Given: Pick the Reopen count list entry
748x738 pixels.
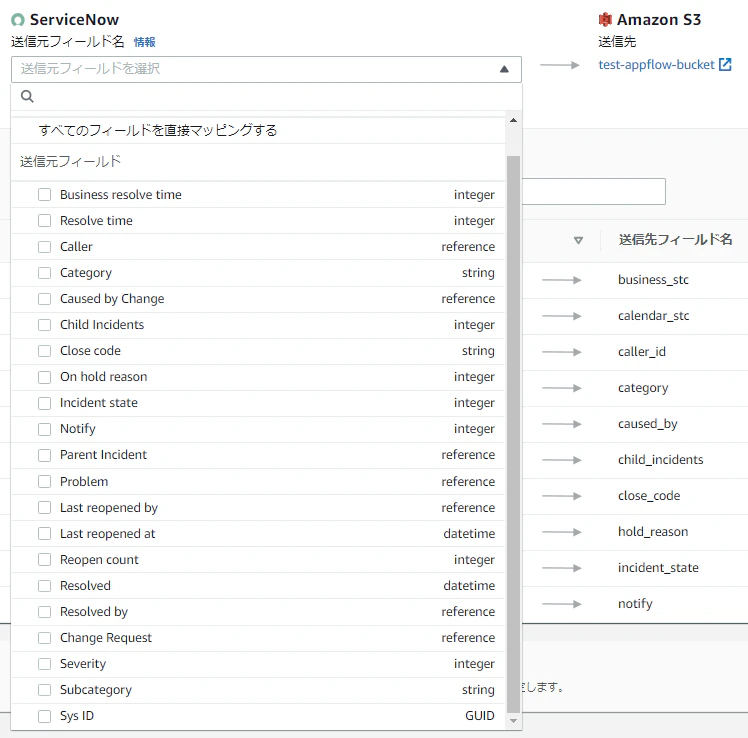Looking at the screenshot, I should click(x=258, y=560).
